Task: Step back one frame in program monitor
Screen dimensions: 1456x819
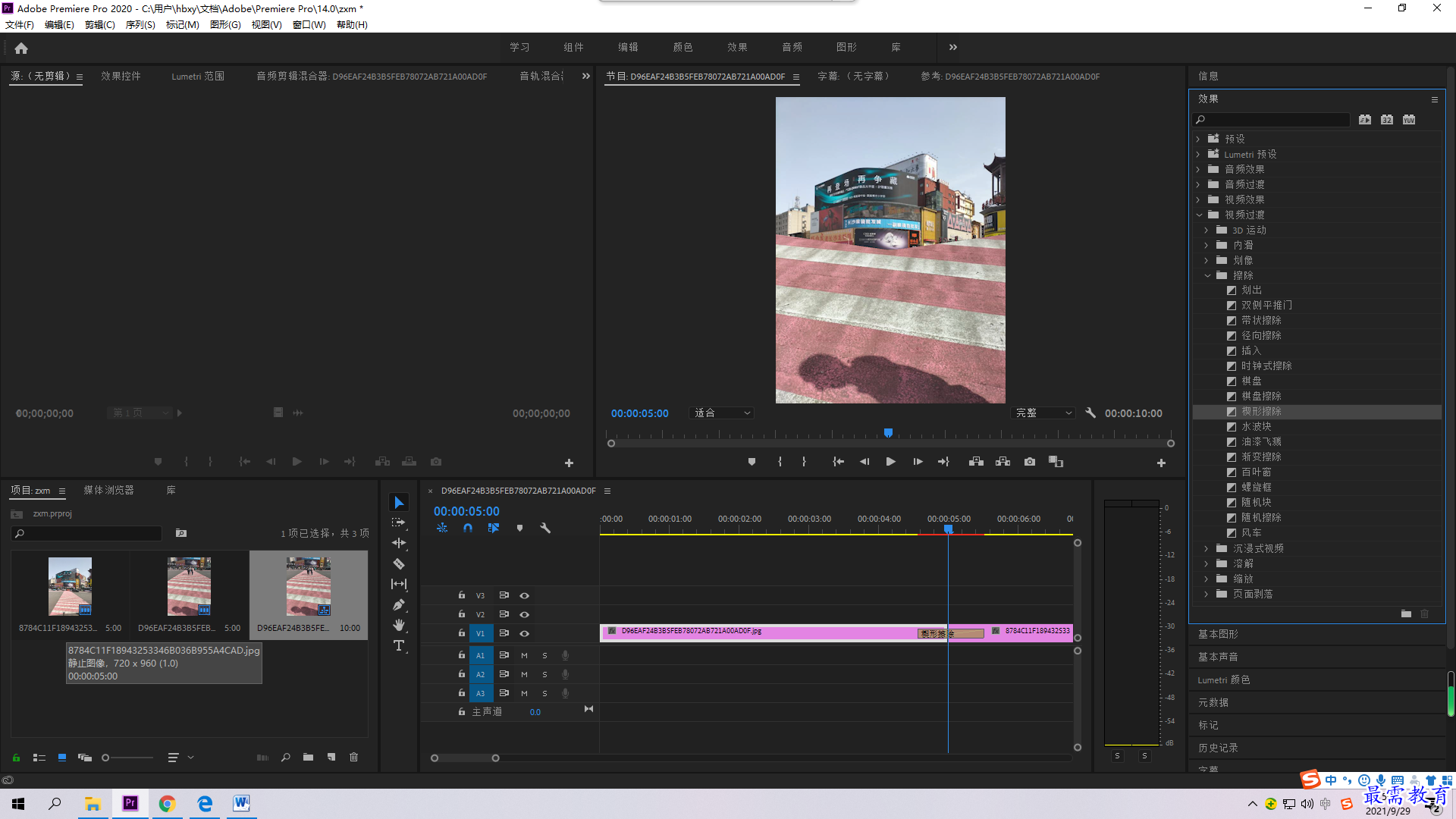Action: tap(864, 462)
